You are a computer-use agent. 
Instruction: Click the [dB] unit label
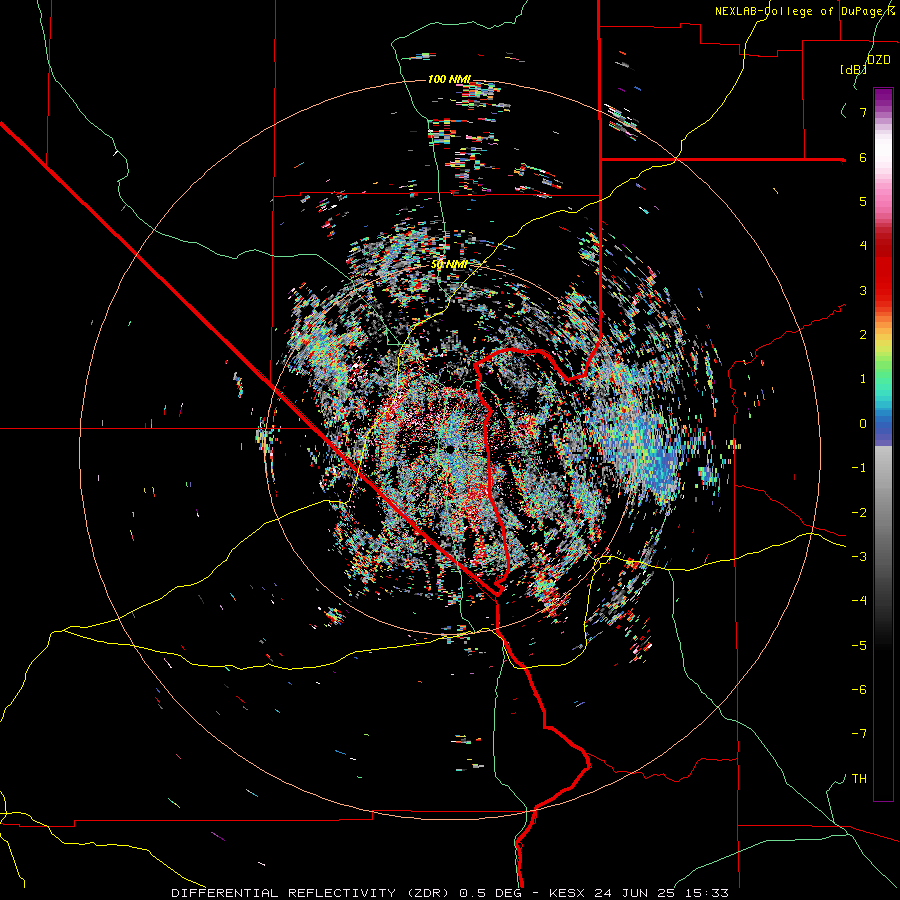(853, 69)
